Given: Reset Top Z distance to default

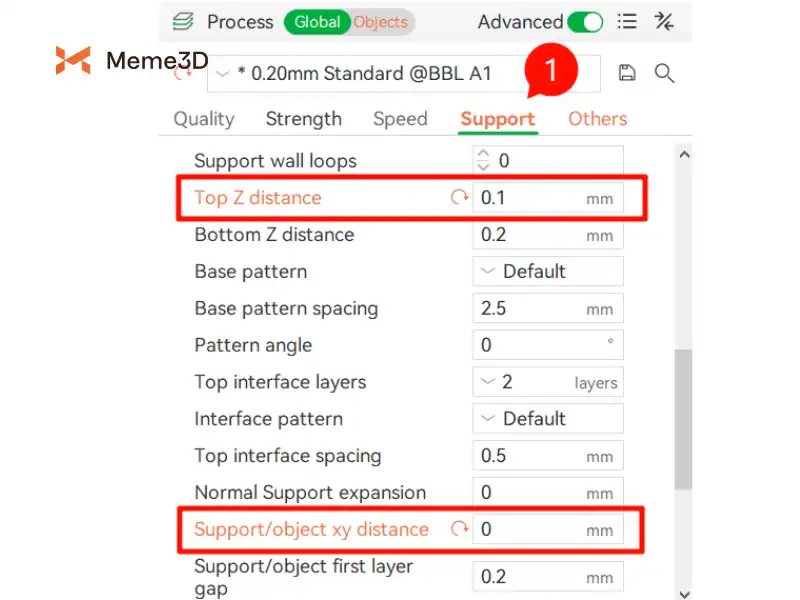Looking at the screenshot, I should coord(459,198).
